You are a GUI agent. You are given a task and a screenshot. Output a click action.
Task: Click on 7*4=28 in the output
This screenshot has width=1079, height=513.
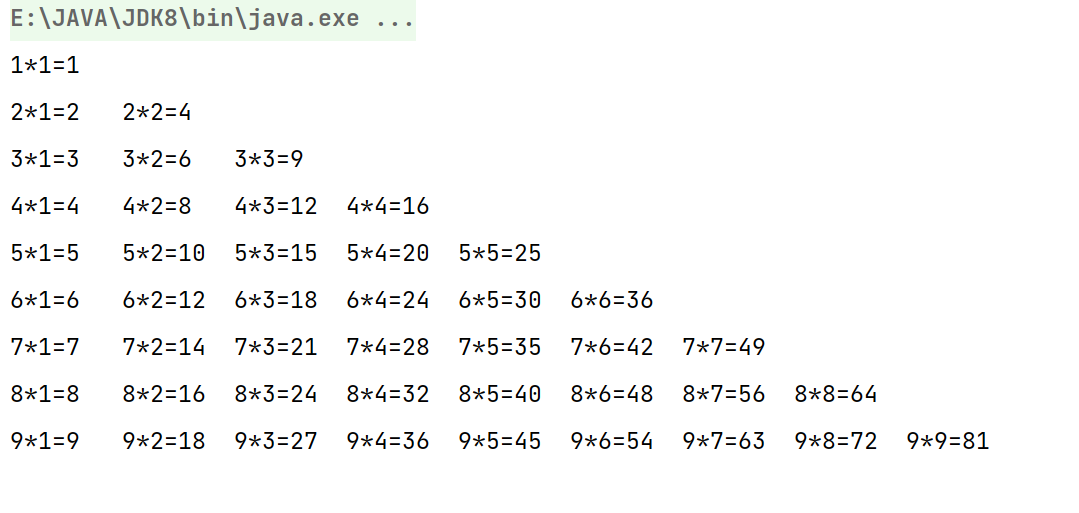pos(388,347)
